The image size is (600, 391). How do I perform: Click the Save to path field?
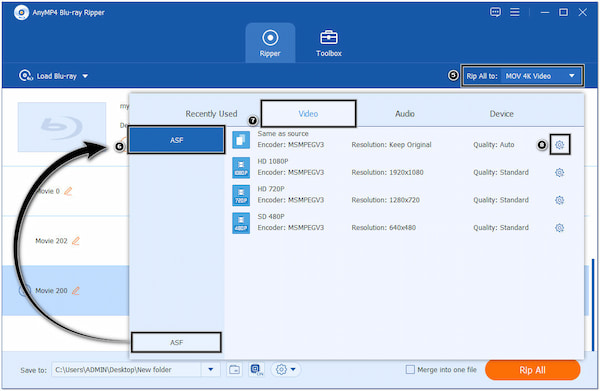[127, 370]
